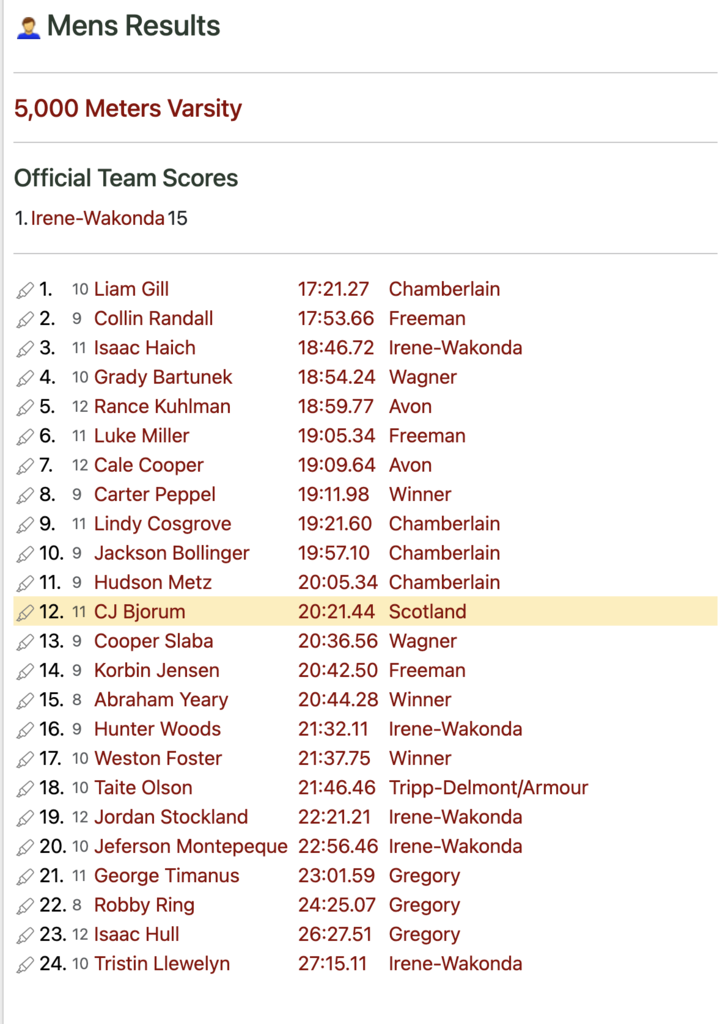The height and width of the screenshot is (1024, 720).
Task: Click the edit pencil next to Jeferson Montepeque
Action: tap(25, 847)
